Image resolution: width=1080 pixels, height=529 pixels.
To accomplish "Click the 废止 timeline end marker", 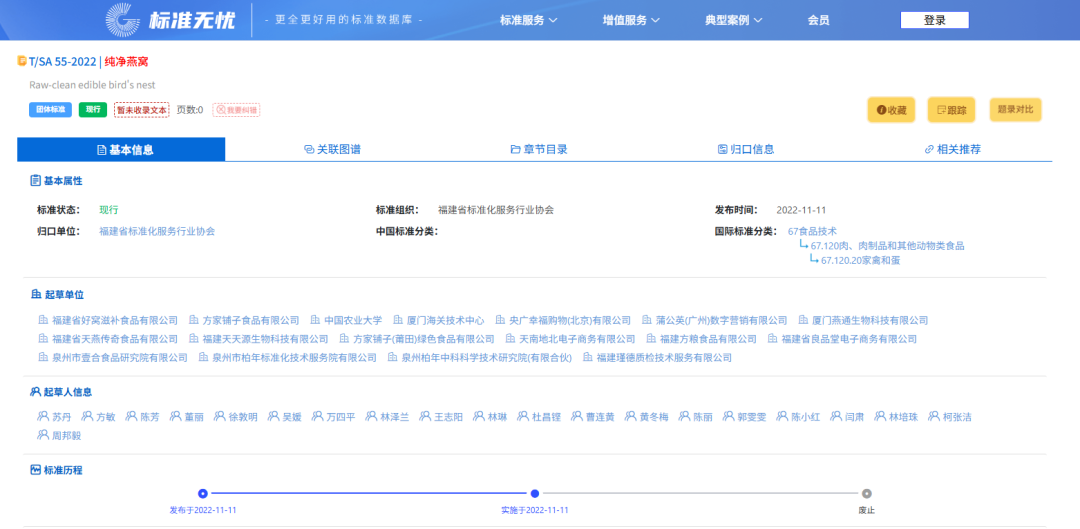I will (x=866, y=493).
